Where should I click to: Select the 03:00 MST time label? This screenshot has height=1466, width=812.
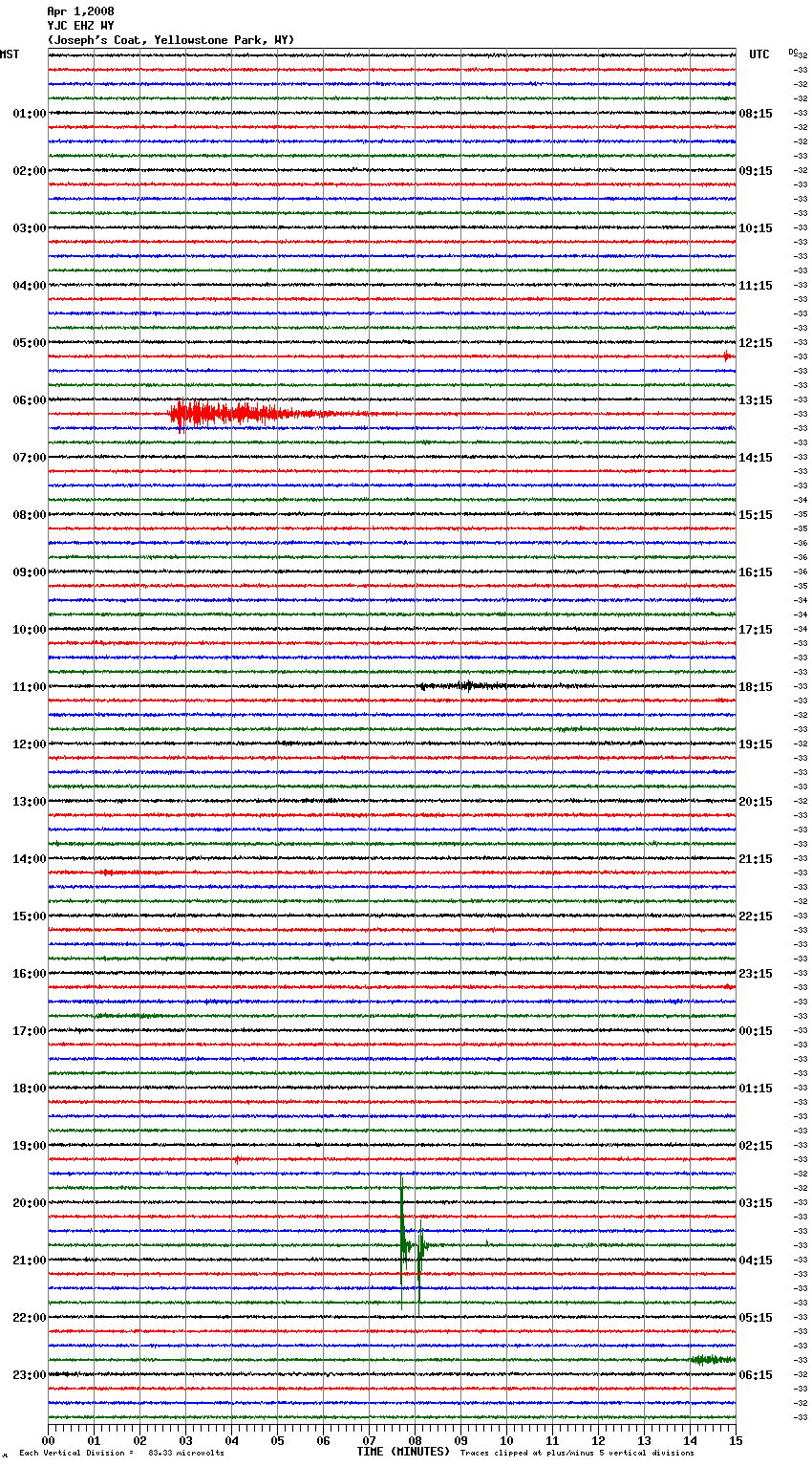tap(30, 228)
